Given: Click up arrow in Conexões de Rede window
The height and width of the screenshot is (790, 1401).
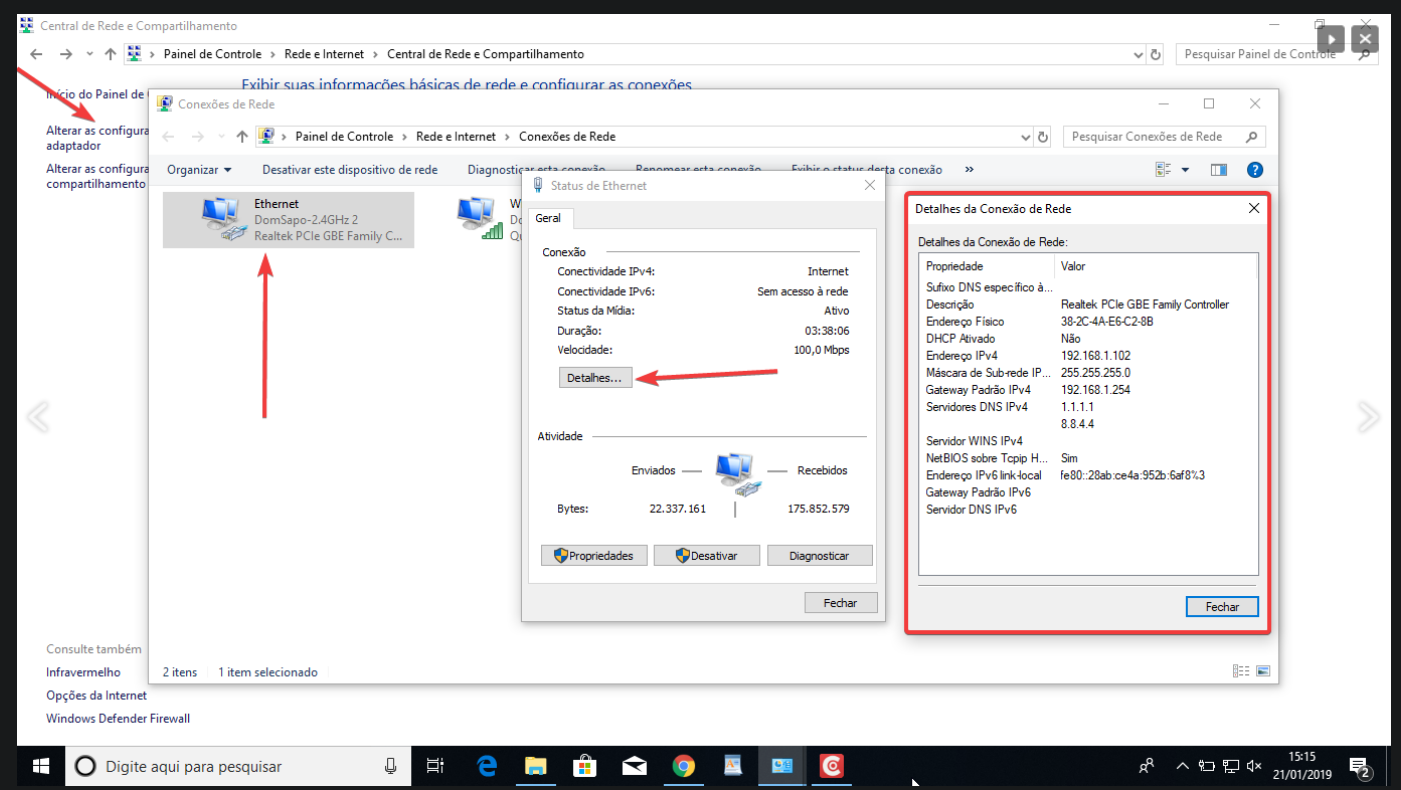Looking at the screenshot, I should click(241, 136).
